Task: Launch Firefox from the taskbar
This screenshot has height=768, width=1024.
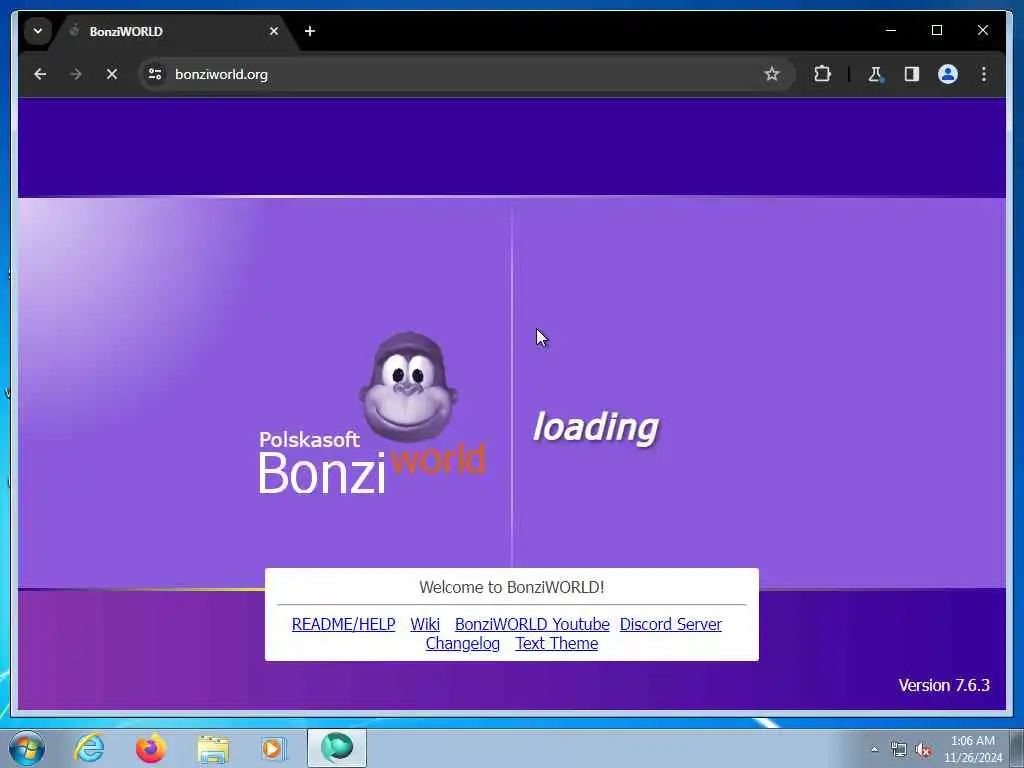Action: 150,748
